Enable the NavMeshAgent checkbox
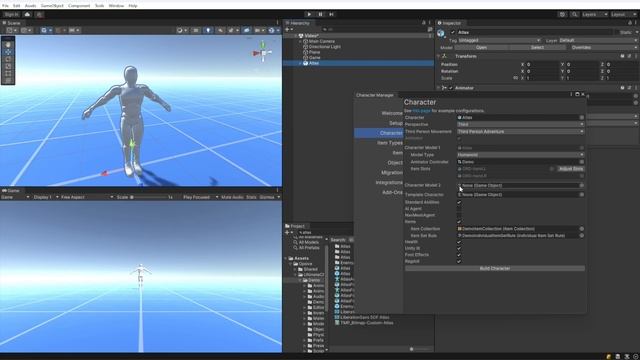The width and height of the screenshot is (640, 360). 459,215
